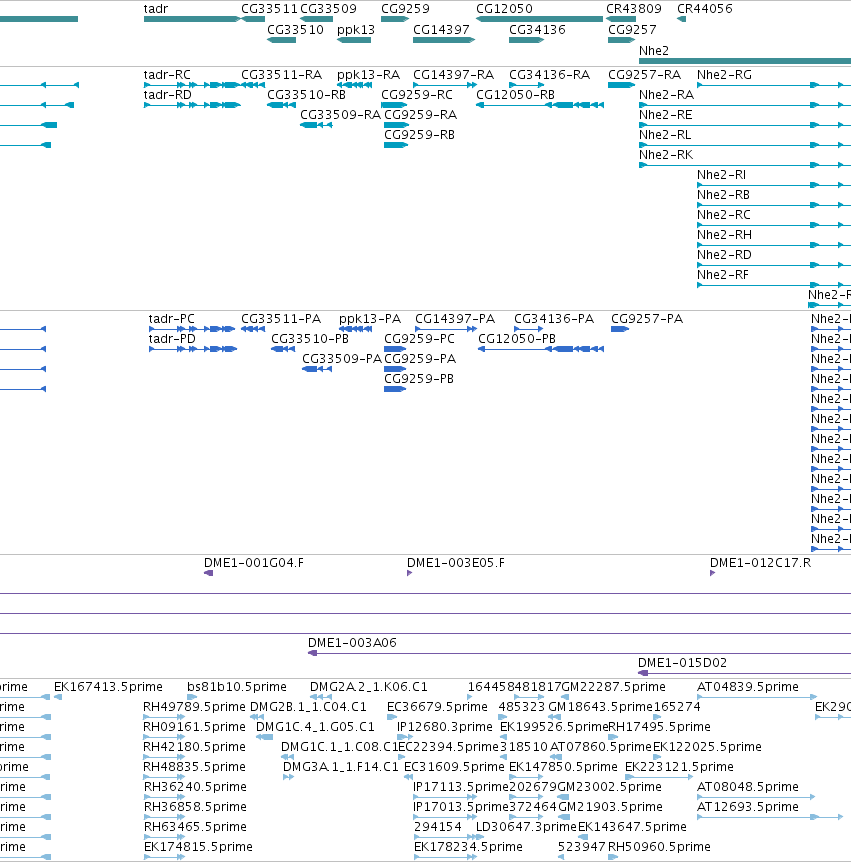Select the CG34136 gene label
The height and width of the screenshot is (862, 851).
pos(537,30)
